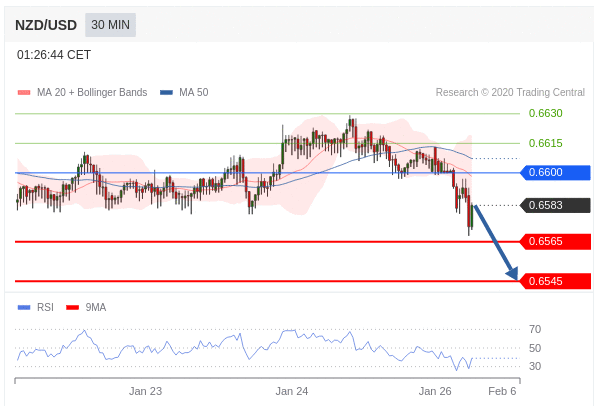The image size is (601, 415).
Task: Click the Research © 2020 Trading Central credit
Action: 510,92
